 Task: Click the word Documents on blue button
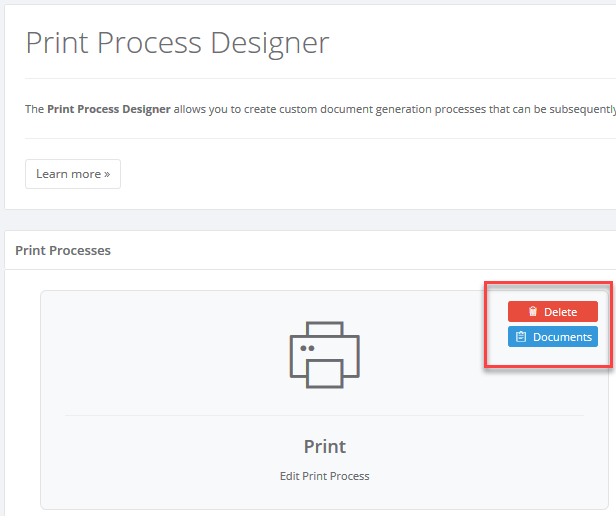click(x=562, y=337)
